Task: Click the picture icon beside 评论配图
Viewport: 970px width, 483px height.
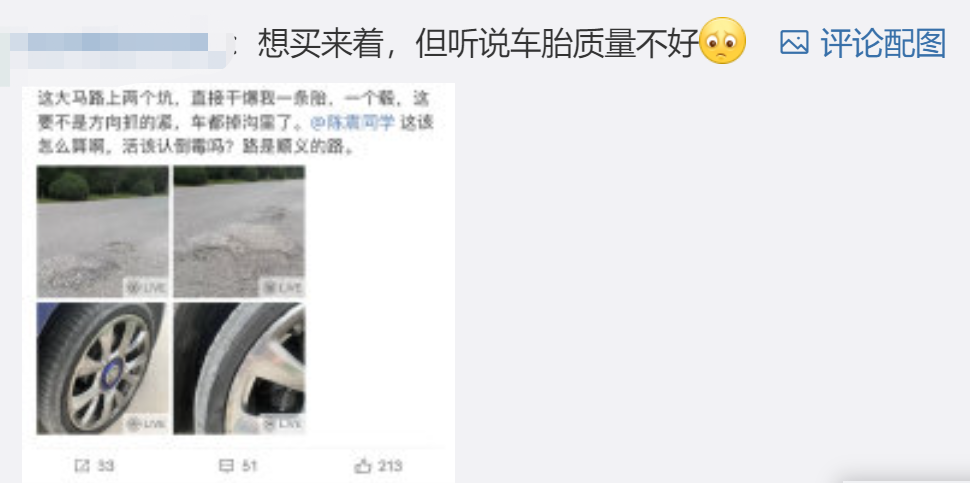Action: pyautogui.click(x=794, y=43)
